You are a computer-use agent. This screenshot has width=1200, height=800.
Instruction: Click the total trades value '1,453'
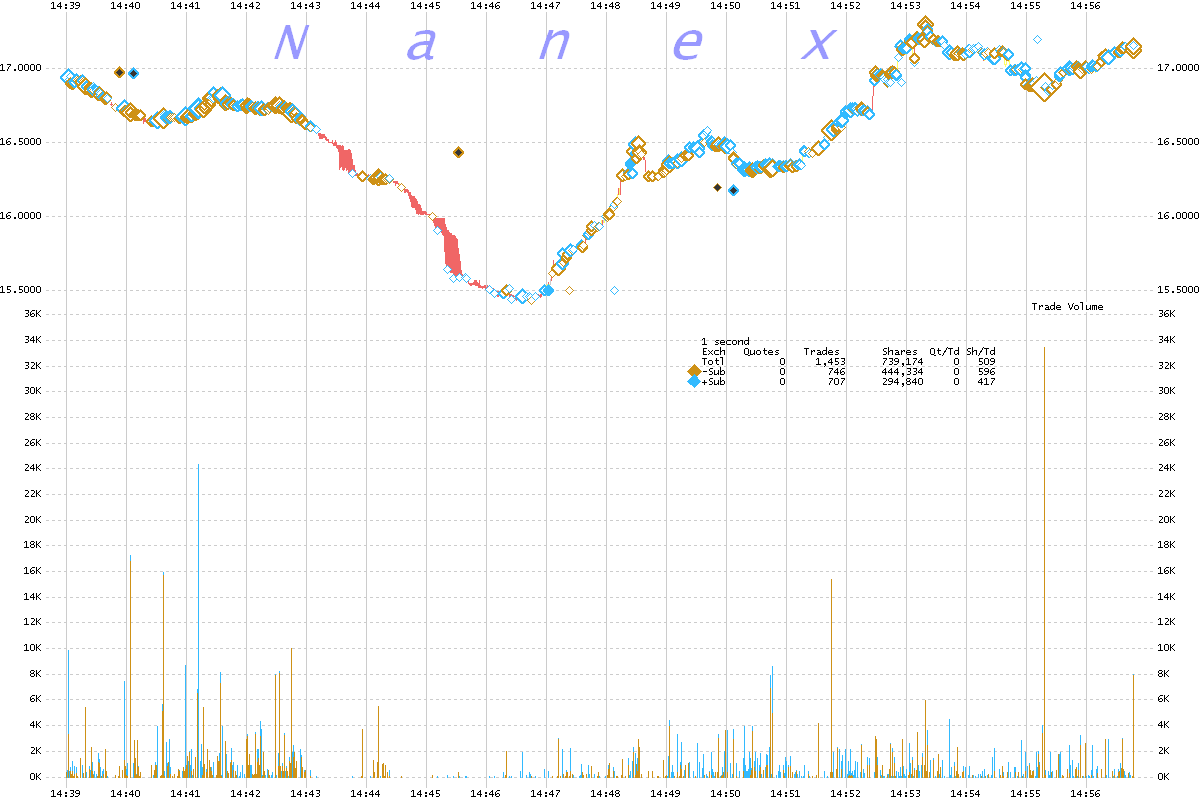pos(830,362)
